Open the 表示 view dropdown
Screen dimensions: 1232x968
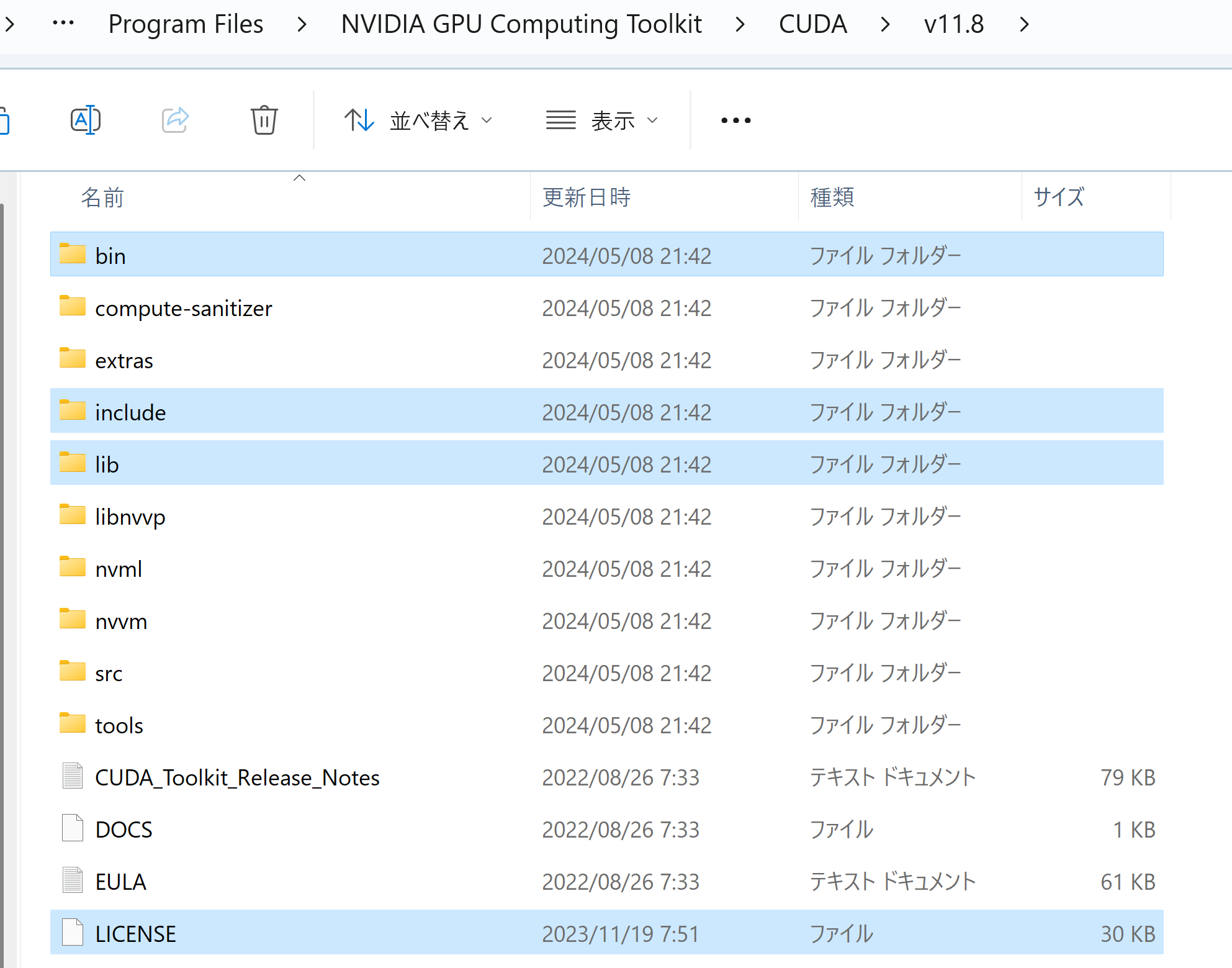(x=601, y=120)
